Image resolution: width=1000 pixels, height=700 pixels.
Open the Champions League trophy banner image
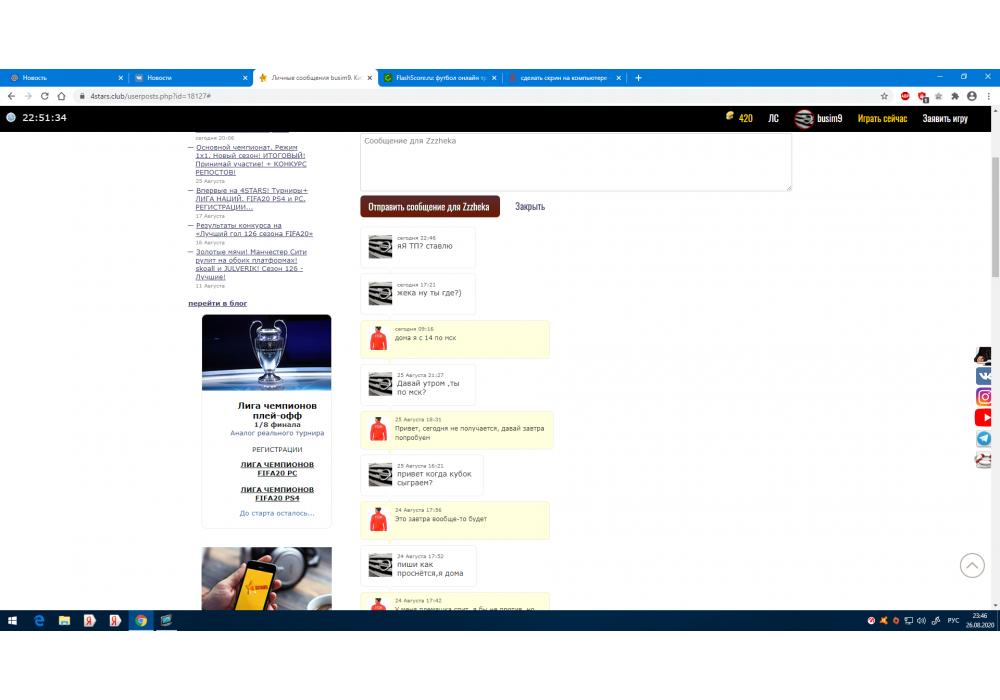(x=267, y=353)
